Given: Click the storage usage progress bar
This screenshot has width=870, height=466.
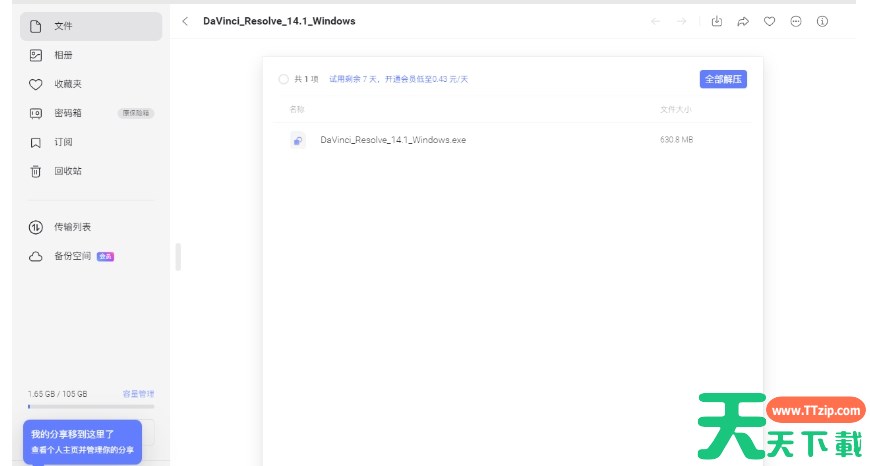Looking at the screenshot, I should tap(90, 407).
